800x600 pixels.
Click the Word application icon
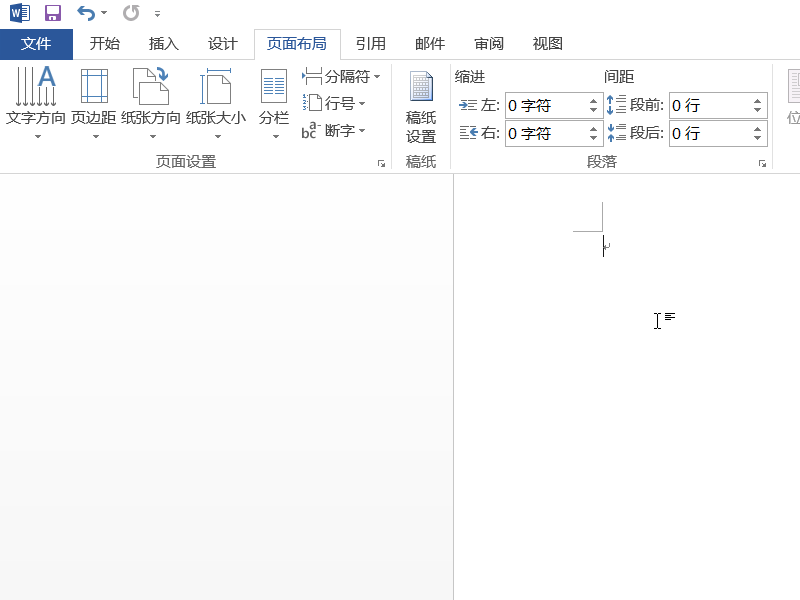click(20, 13)
